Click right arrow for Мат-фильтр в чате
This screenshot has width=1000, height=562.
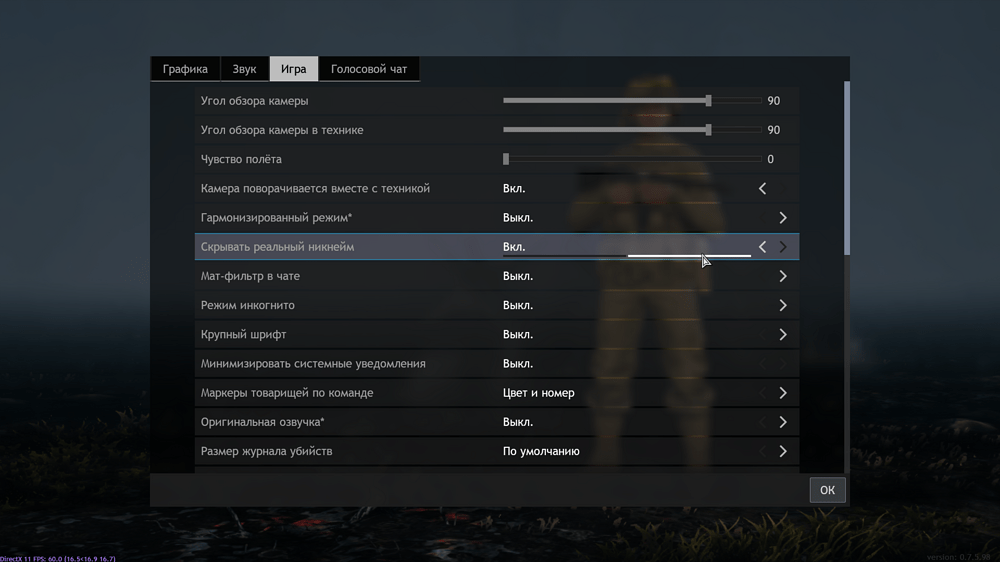783,276
